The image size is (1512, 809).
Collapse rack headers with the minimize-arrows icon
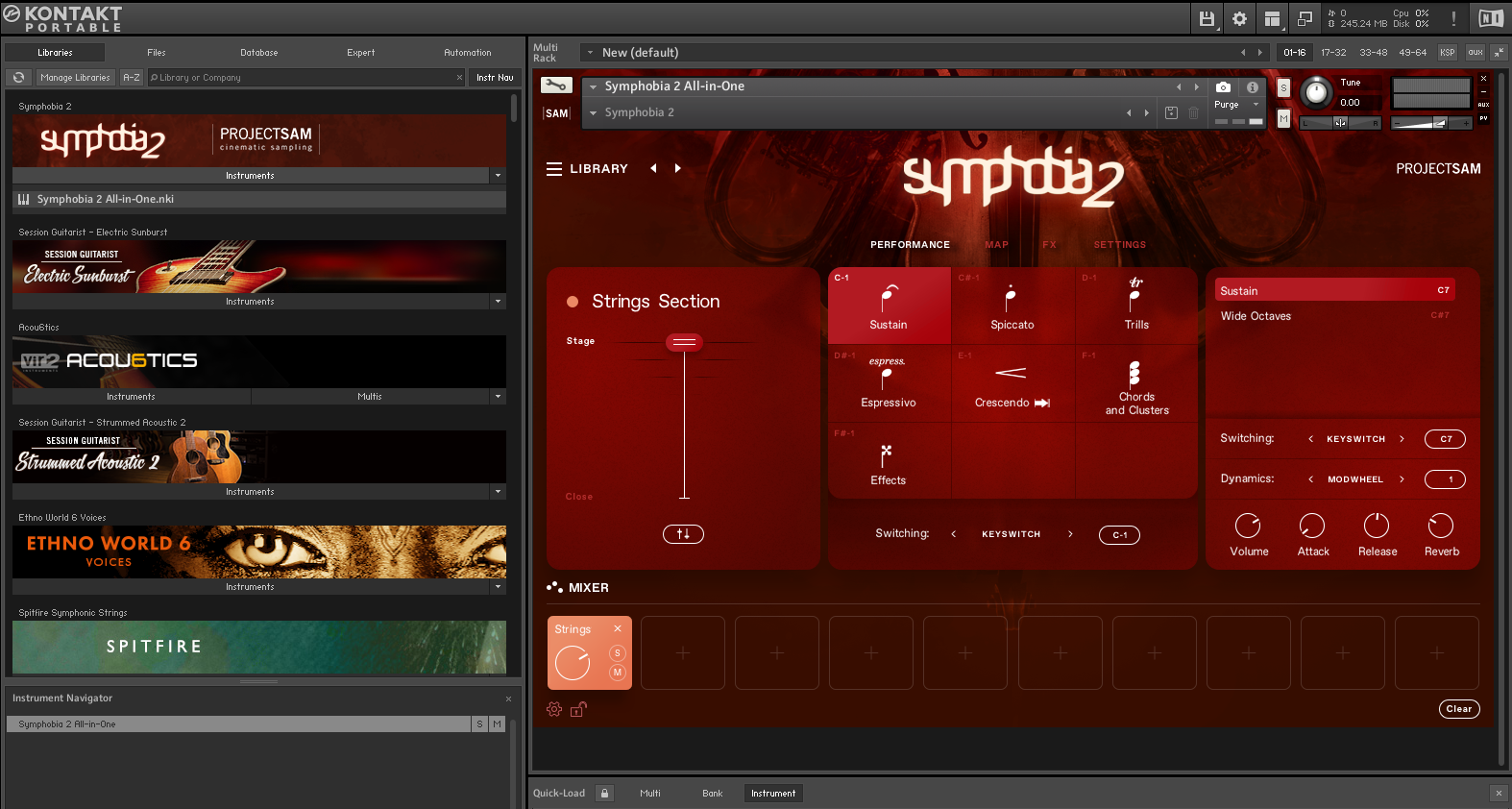coord(1499,52)
